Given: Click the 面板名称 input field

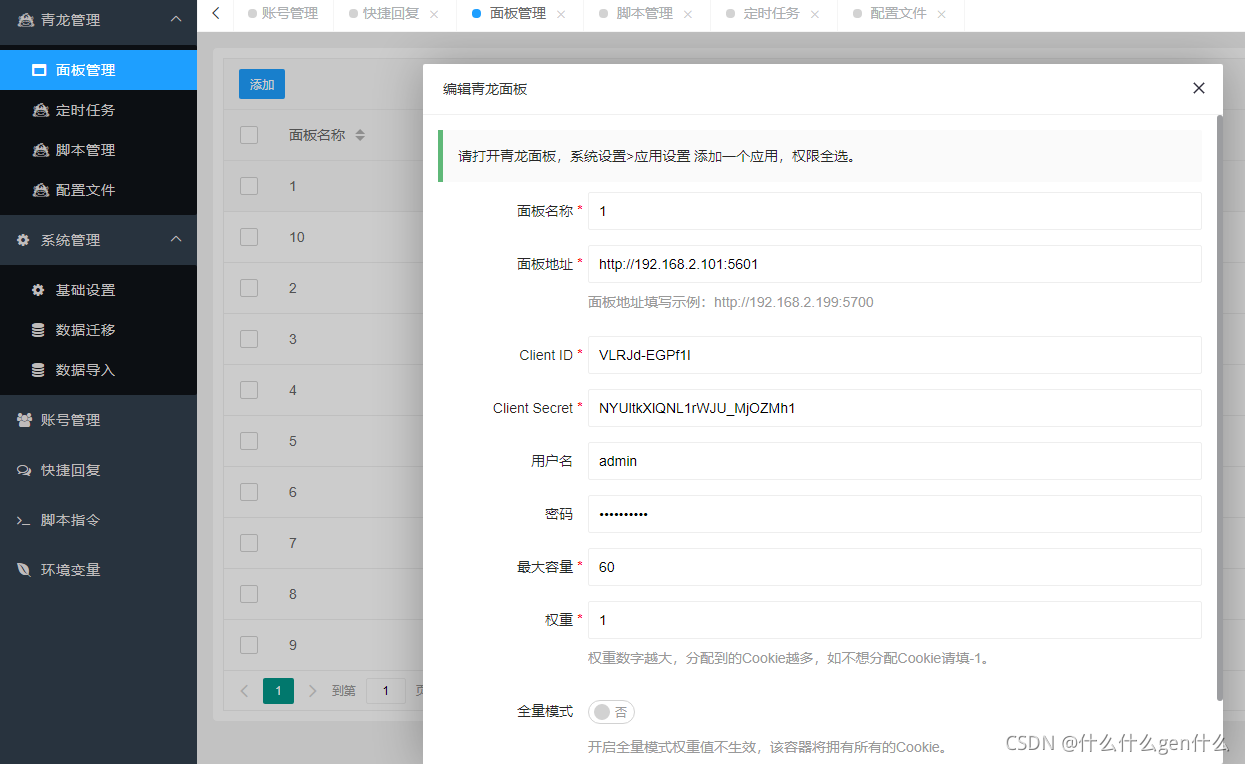Looking at the screenshot, I should point(894,211).
